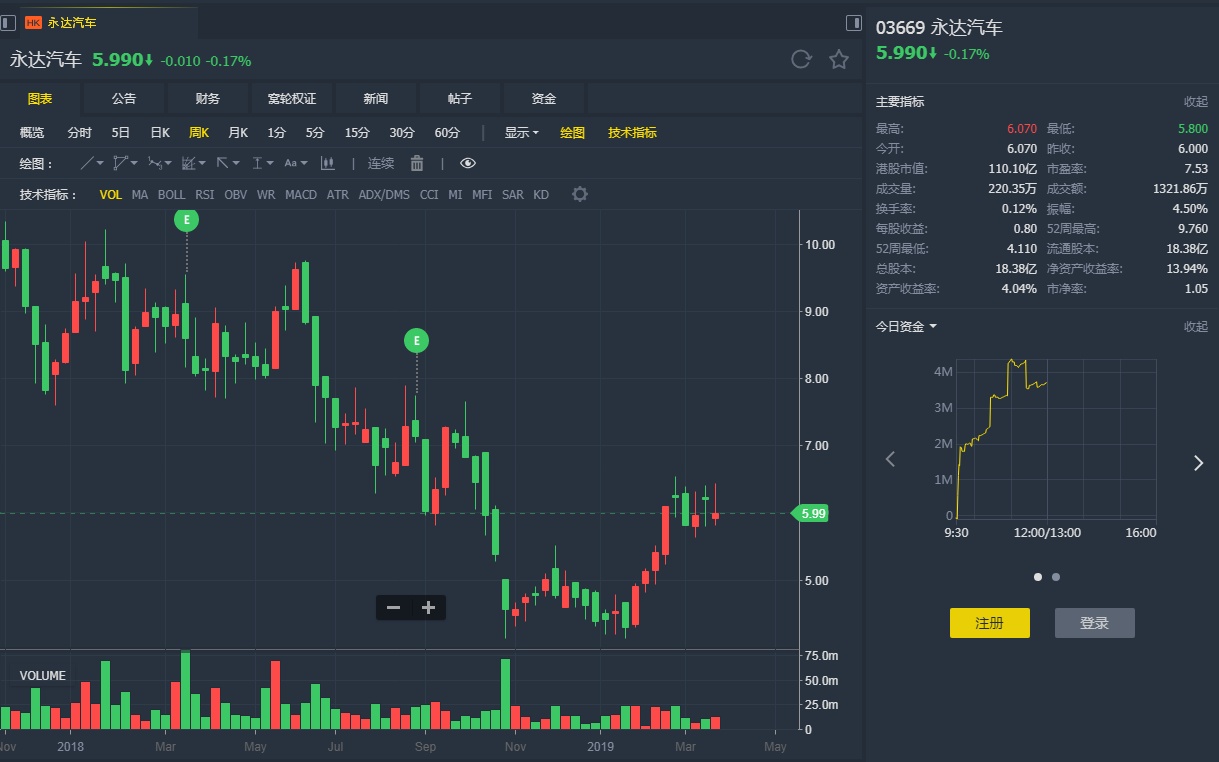Screen dimensions: 1219x762
Task: Select the 15分 interval
Action: tap(357, 132)
